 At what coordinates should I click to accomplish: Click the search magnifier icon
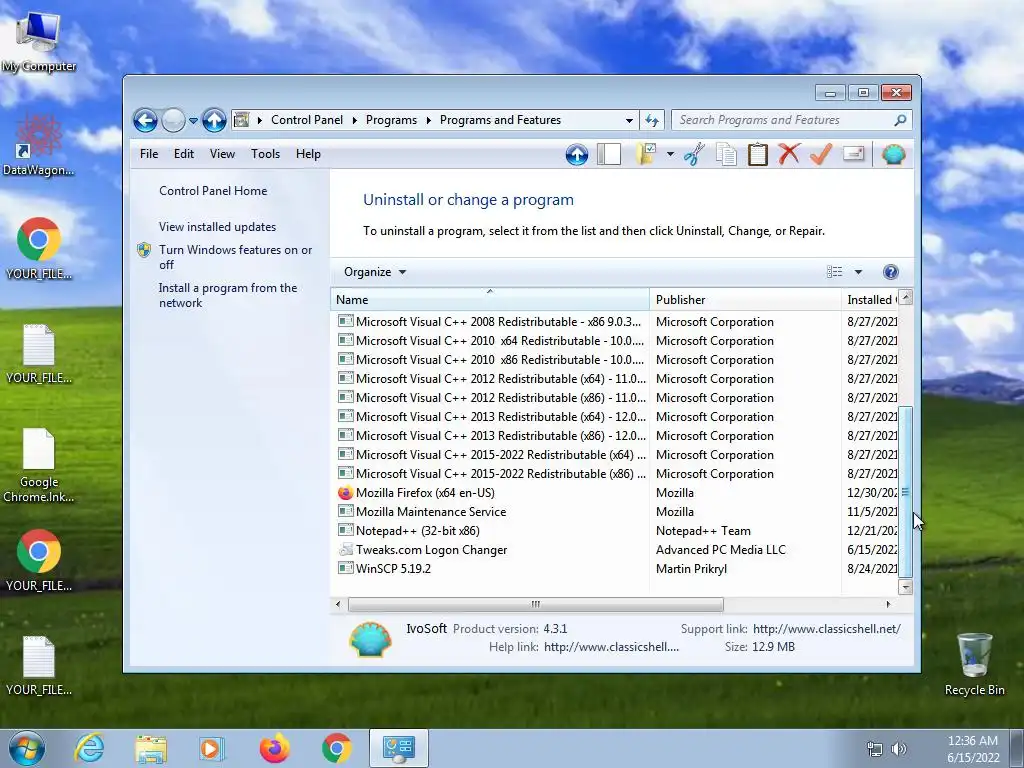point(900,120)
